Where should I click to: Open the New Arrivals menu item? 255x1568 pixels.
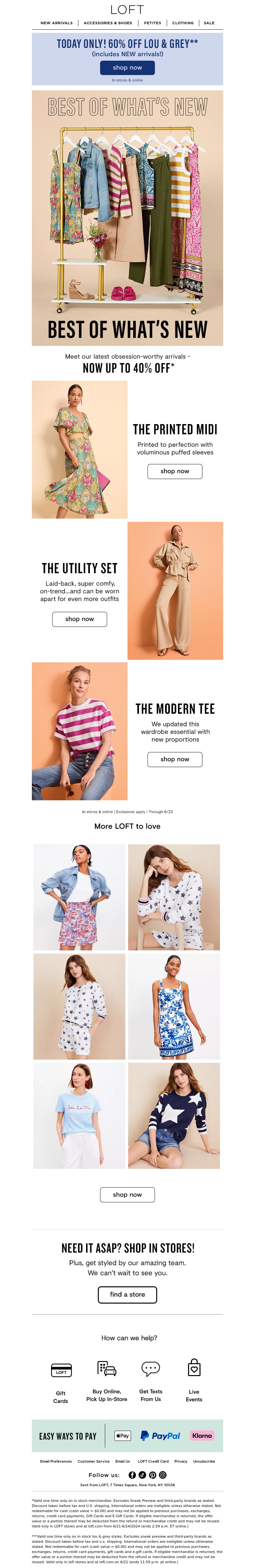(x=56, y=23)
